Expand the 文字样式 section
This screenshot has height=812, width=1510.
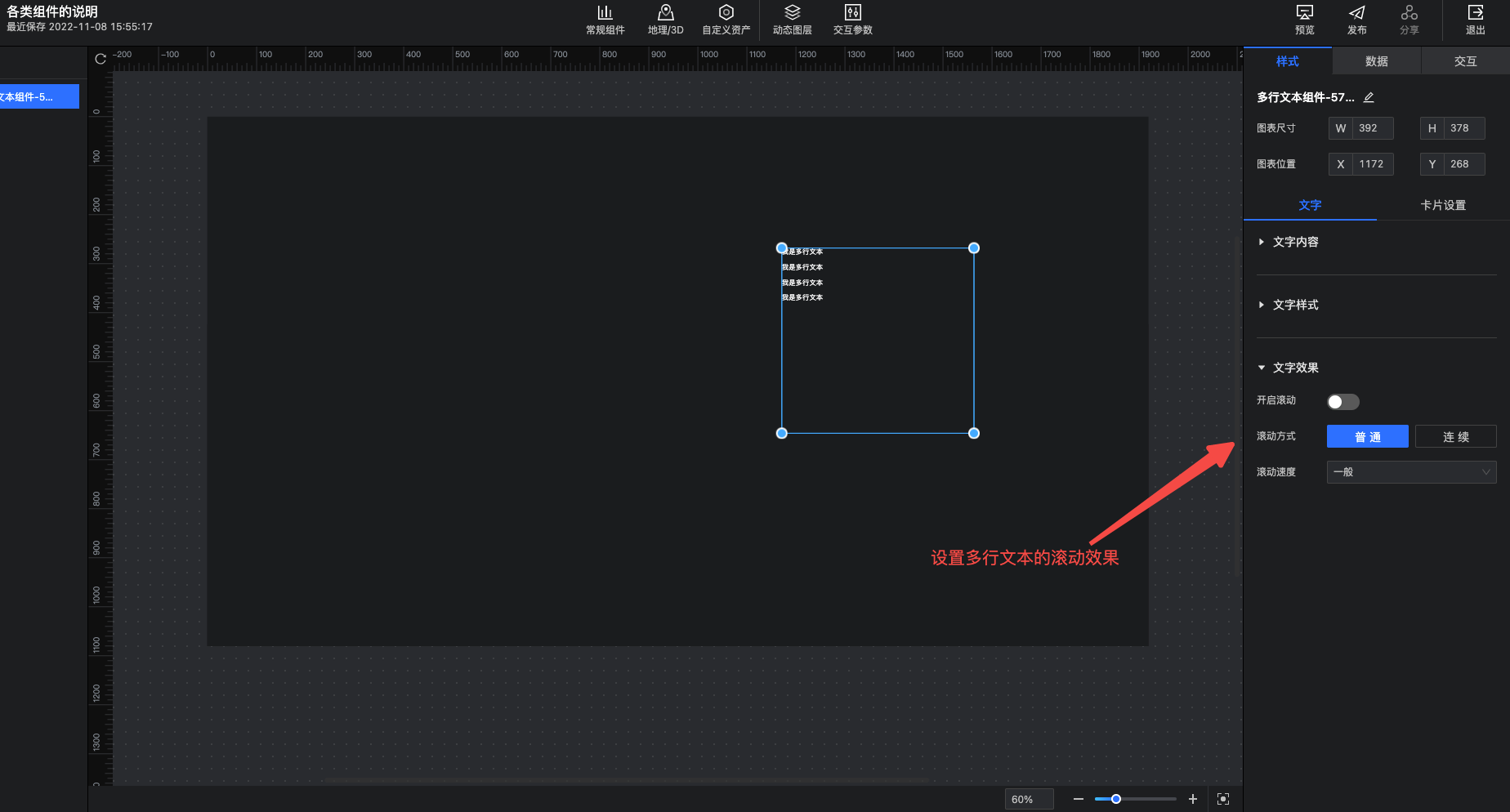1295,305
